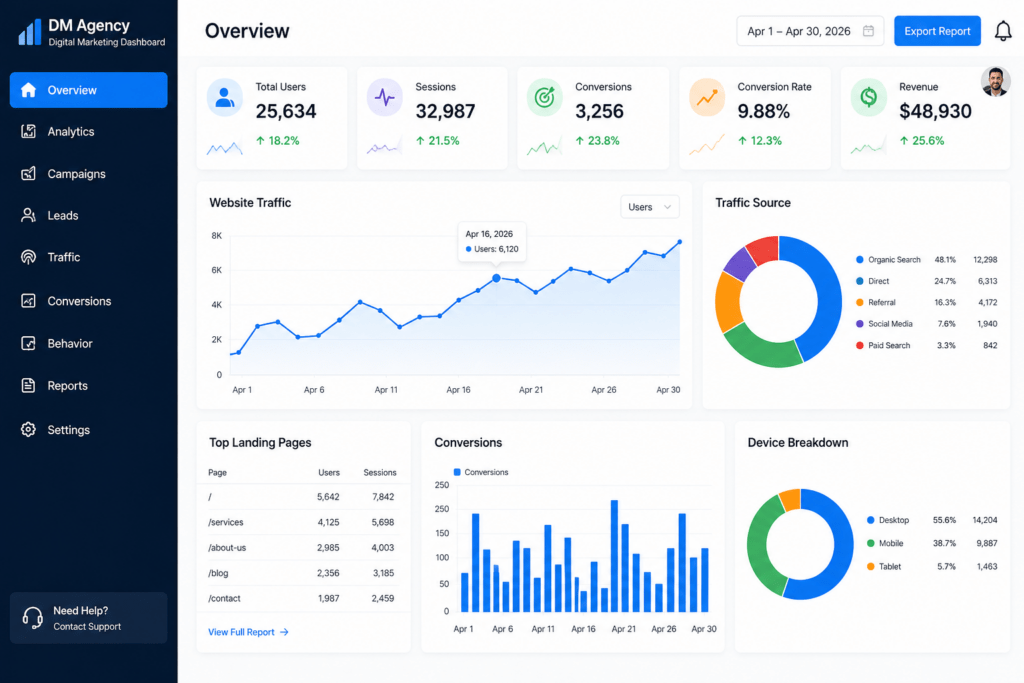1024x683 pixels.
Task: Click the DM Agency bar-chart logo
Action: (29, 31)
